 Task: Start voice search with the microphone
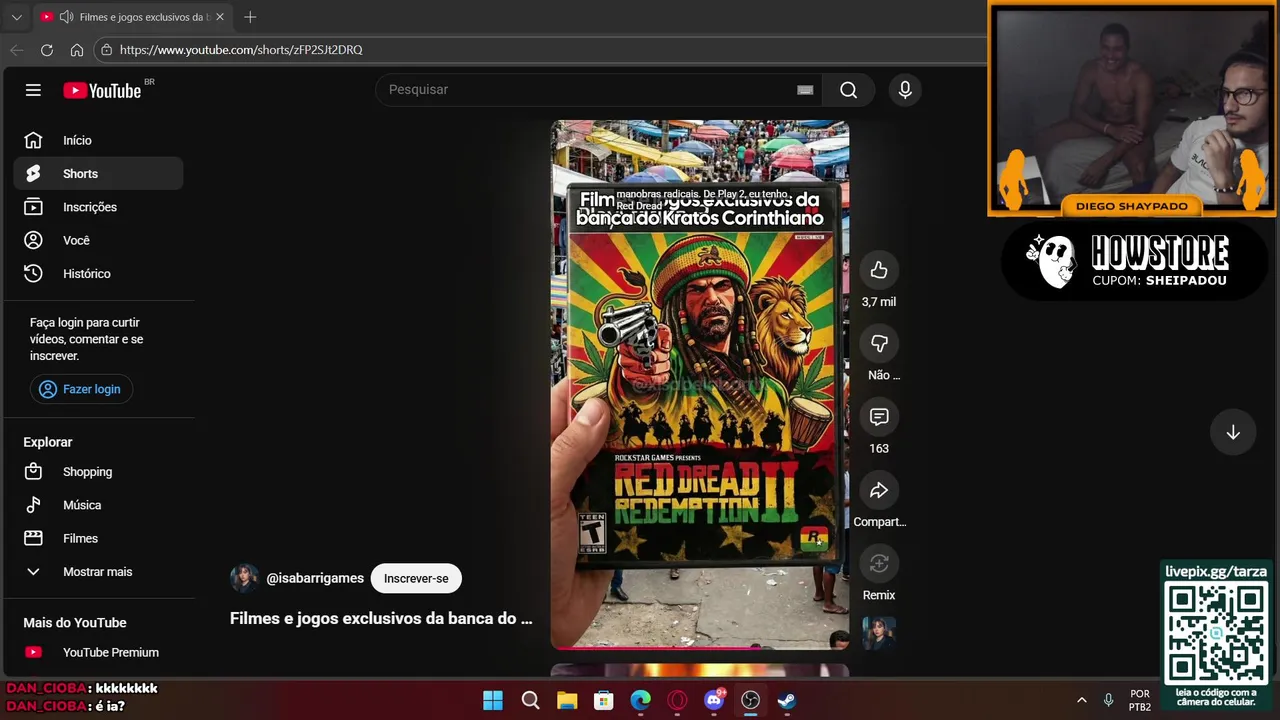pyautogui.click(x=905, y=90)
